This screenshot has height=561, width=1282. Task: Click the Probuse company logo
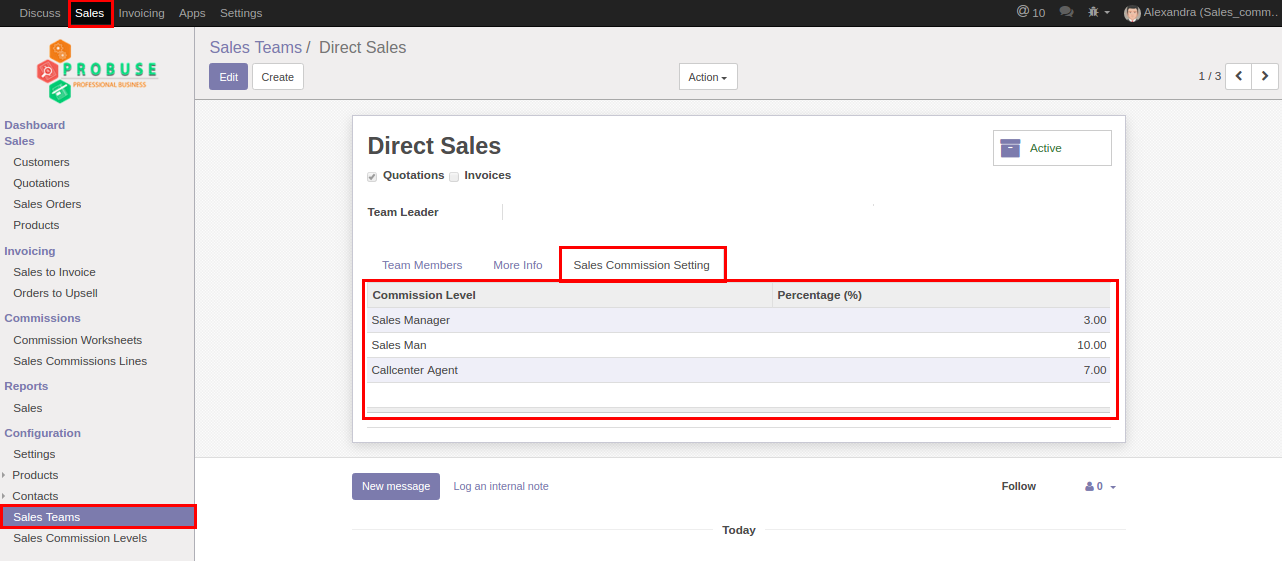coord(97,71)
